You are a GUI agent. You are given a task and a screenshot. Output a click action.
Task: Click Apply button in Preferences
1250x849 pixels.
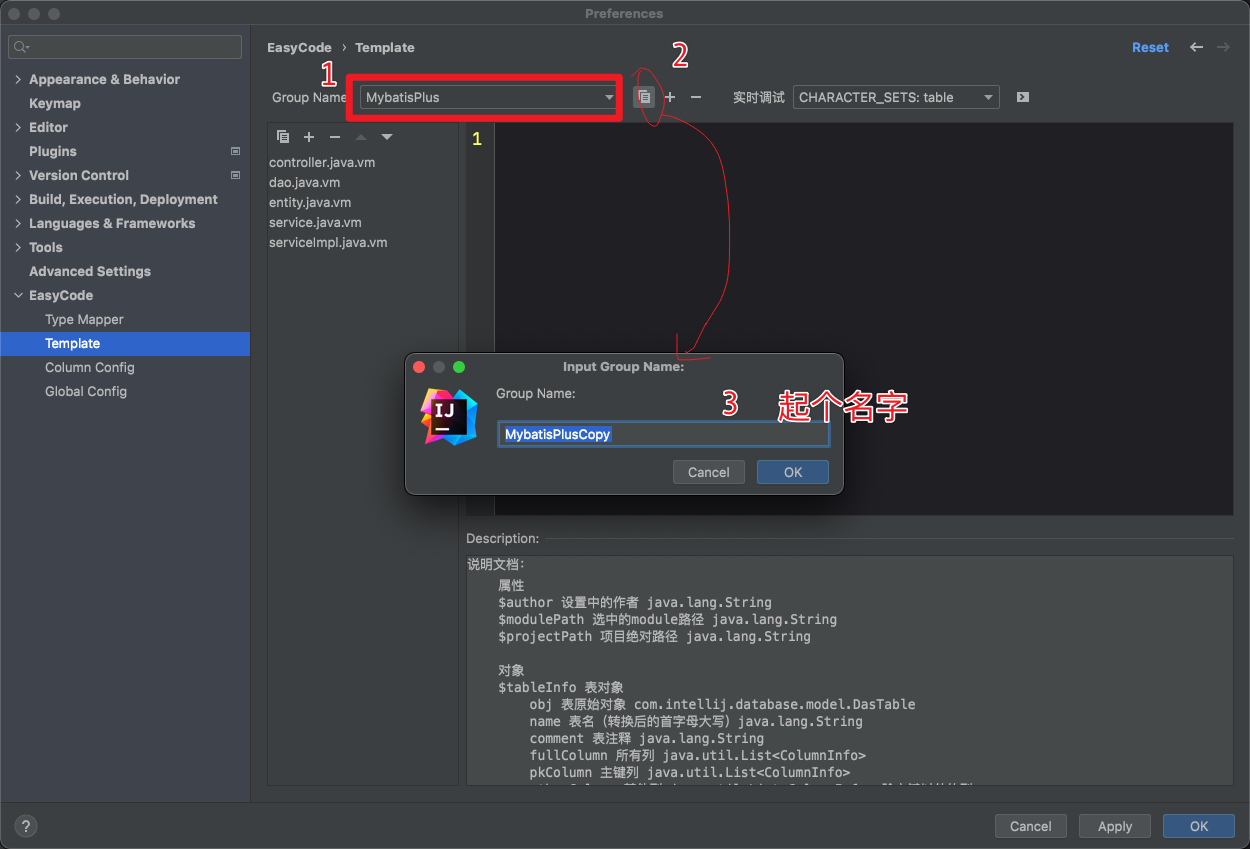point(1115,826)
